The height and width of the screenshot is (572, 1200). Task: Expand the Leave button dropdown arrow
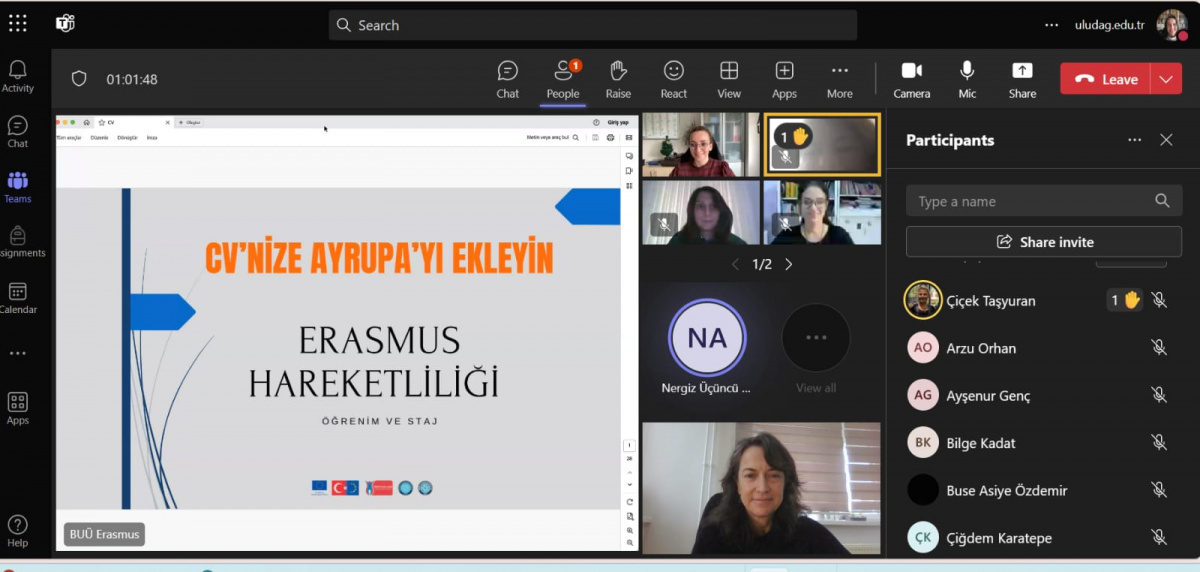point(1166,79)
